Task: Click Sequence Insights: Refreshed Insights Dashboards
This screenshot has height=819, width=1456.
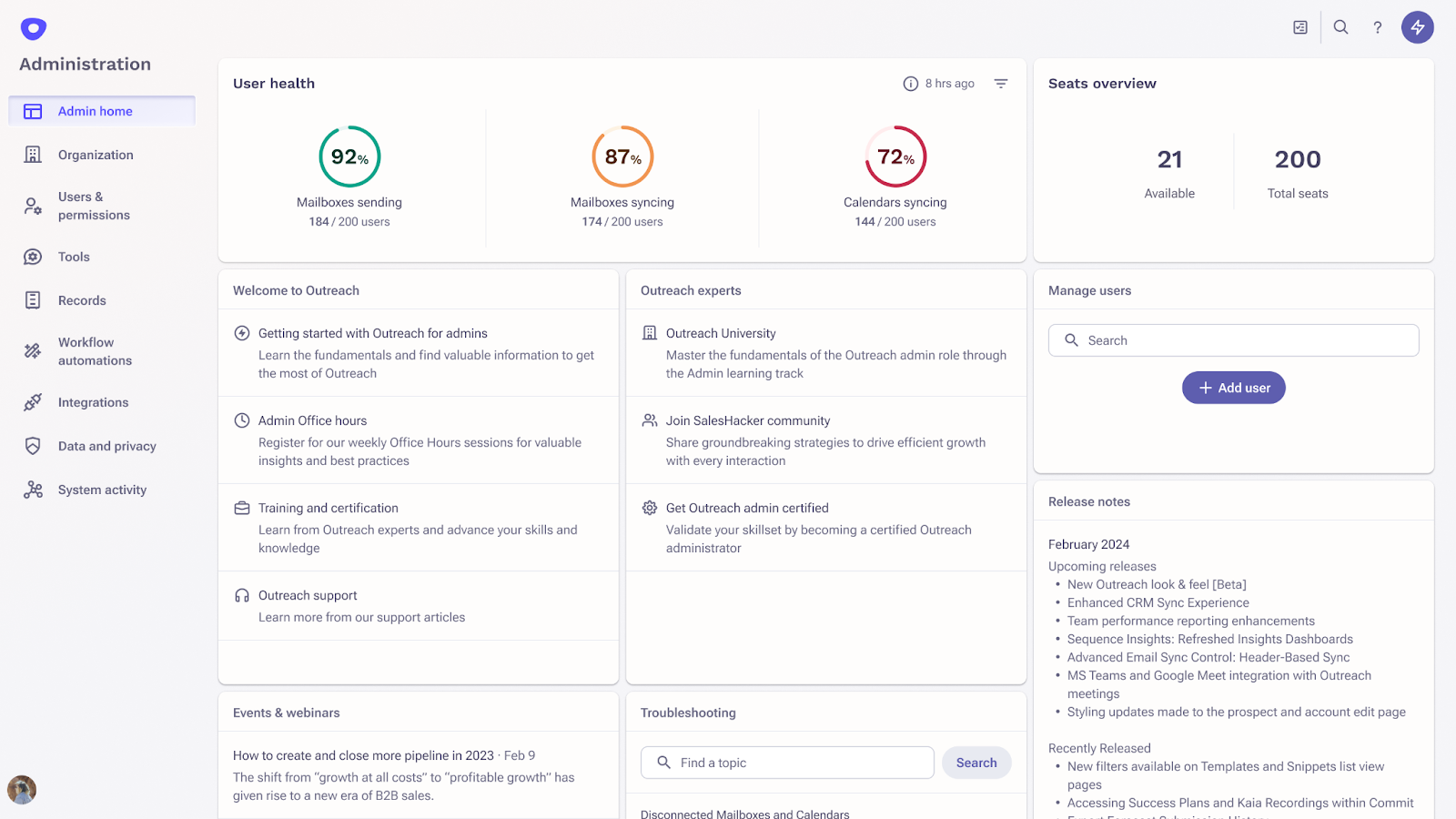Action: tap(1210, 639)
